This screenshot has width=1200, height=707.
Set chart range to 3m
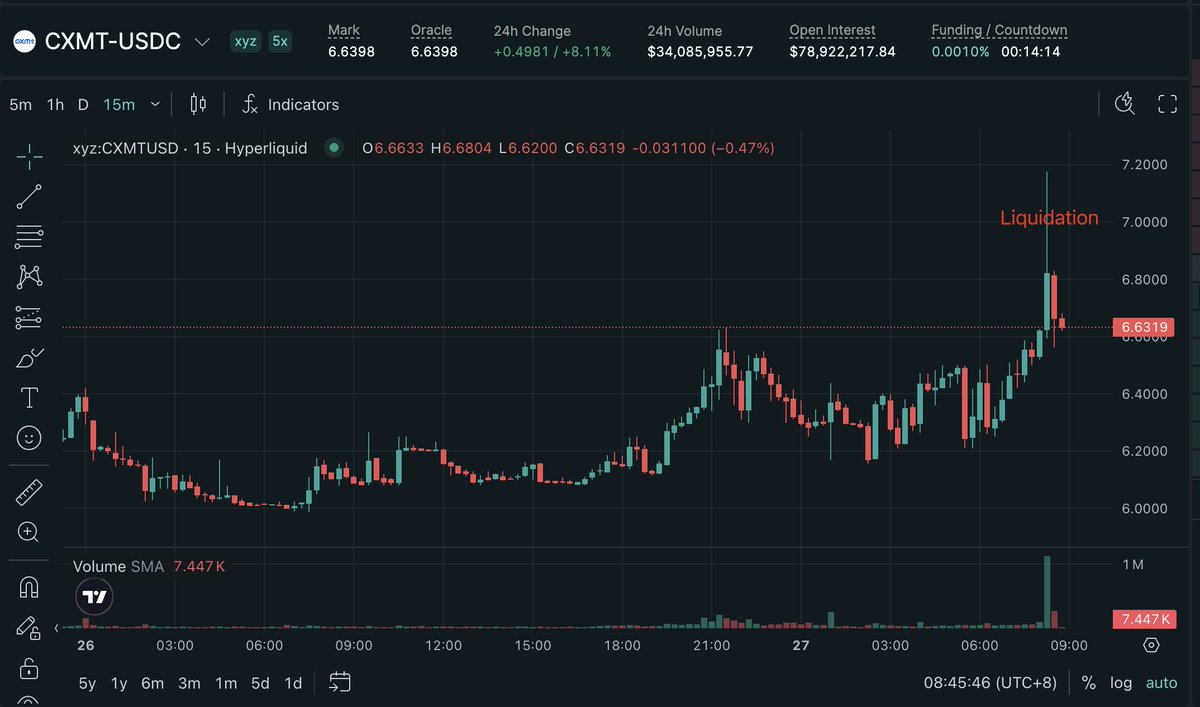pos(189,683)
